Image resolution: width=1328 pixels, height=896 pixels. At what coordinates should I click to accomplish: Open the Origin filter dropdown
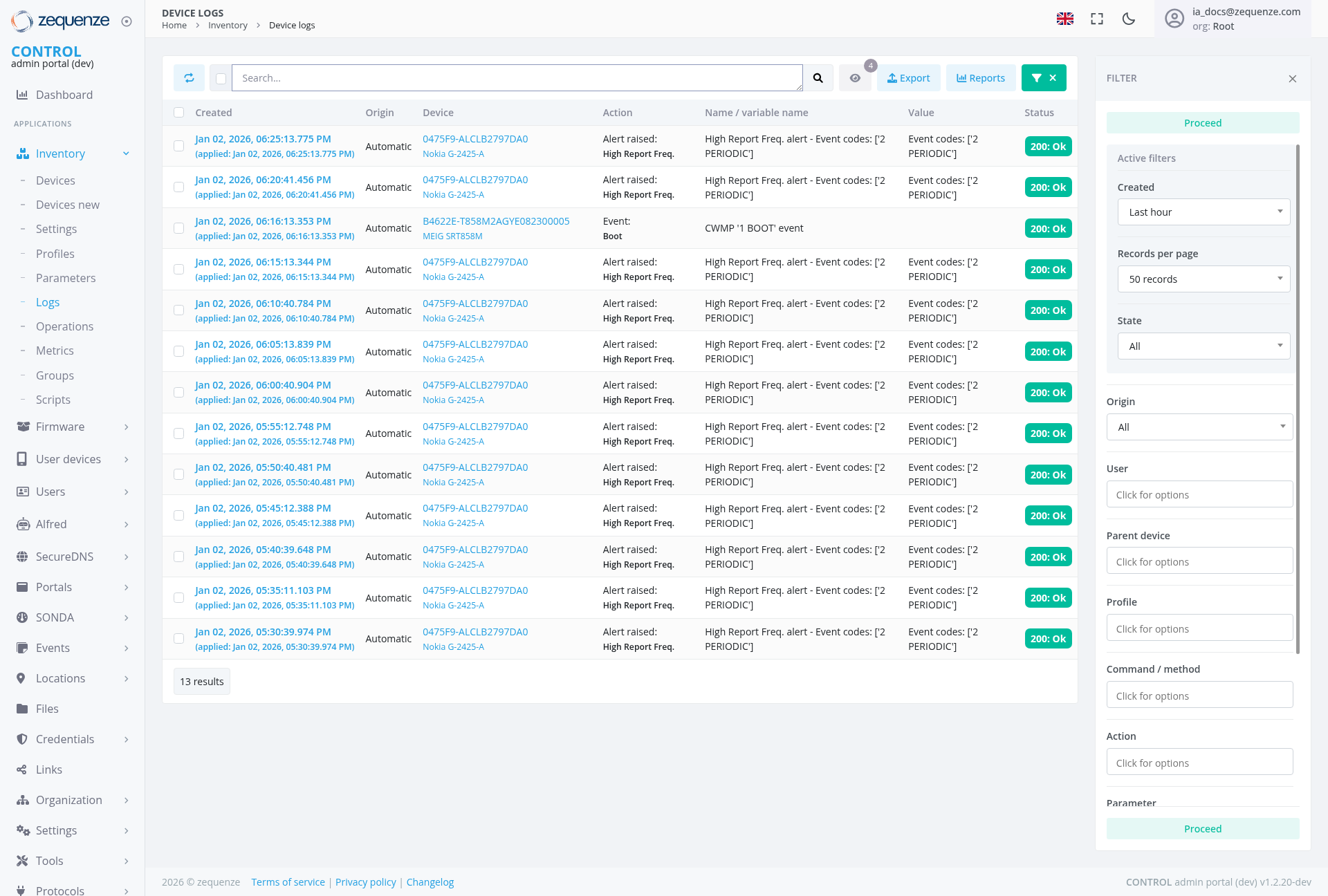coord(1199,427)
